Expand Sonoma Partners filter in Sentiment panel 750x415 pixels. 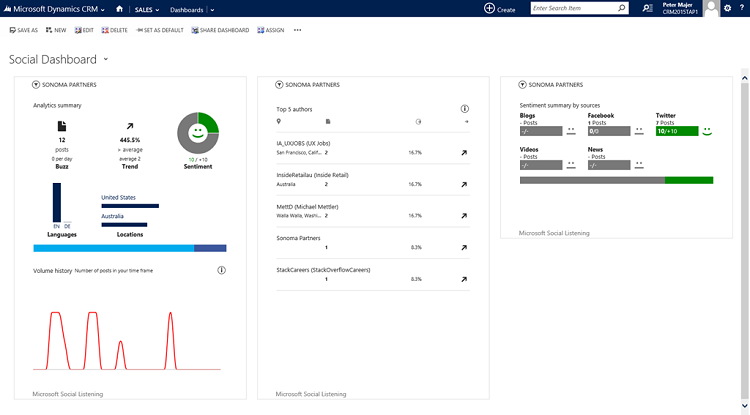tap(522, 85)
